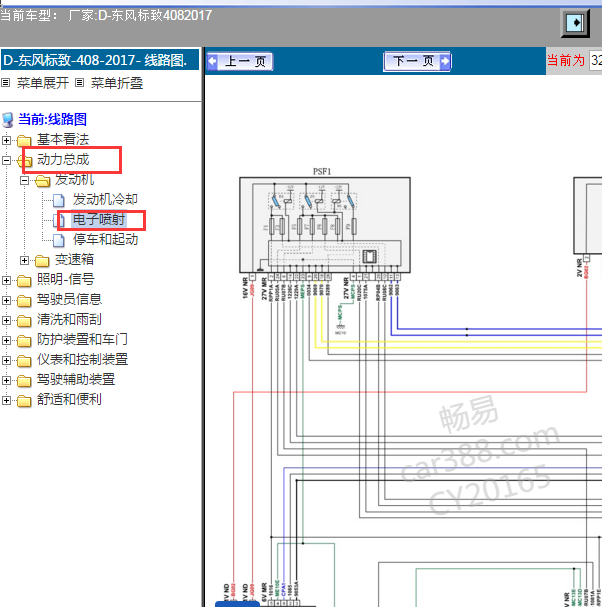Go to the previous page with 上一页

[x=240, y=62]
